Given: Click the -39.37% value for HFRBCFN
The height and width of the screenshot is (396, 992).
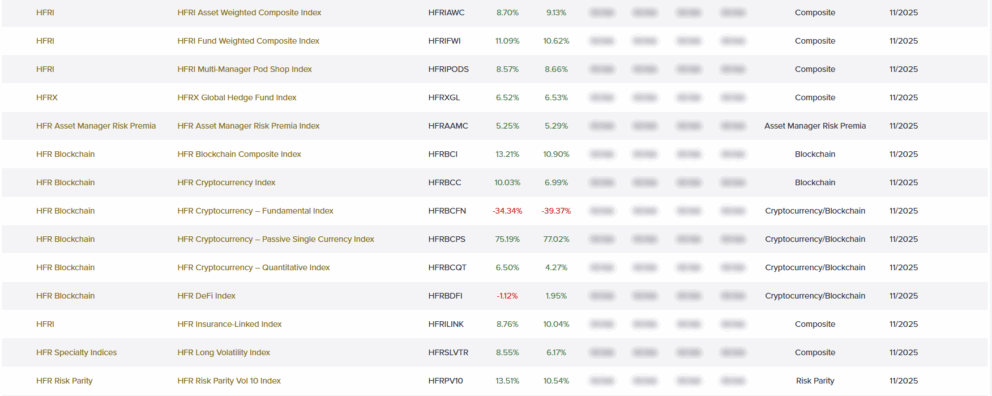Looking at the screenshot, I should tap(556, 211).
